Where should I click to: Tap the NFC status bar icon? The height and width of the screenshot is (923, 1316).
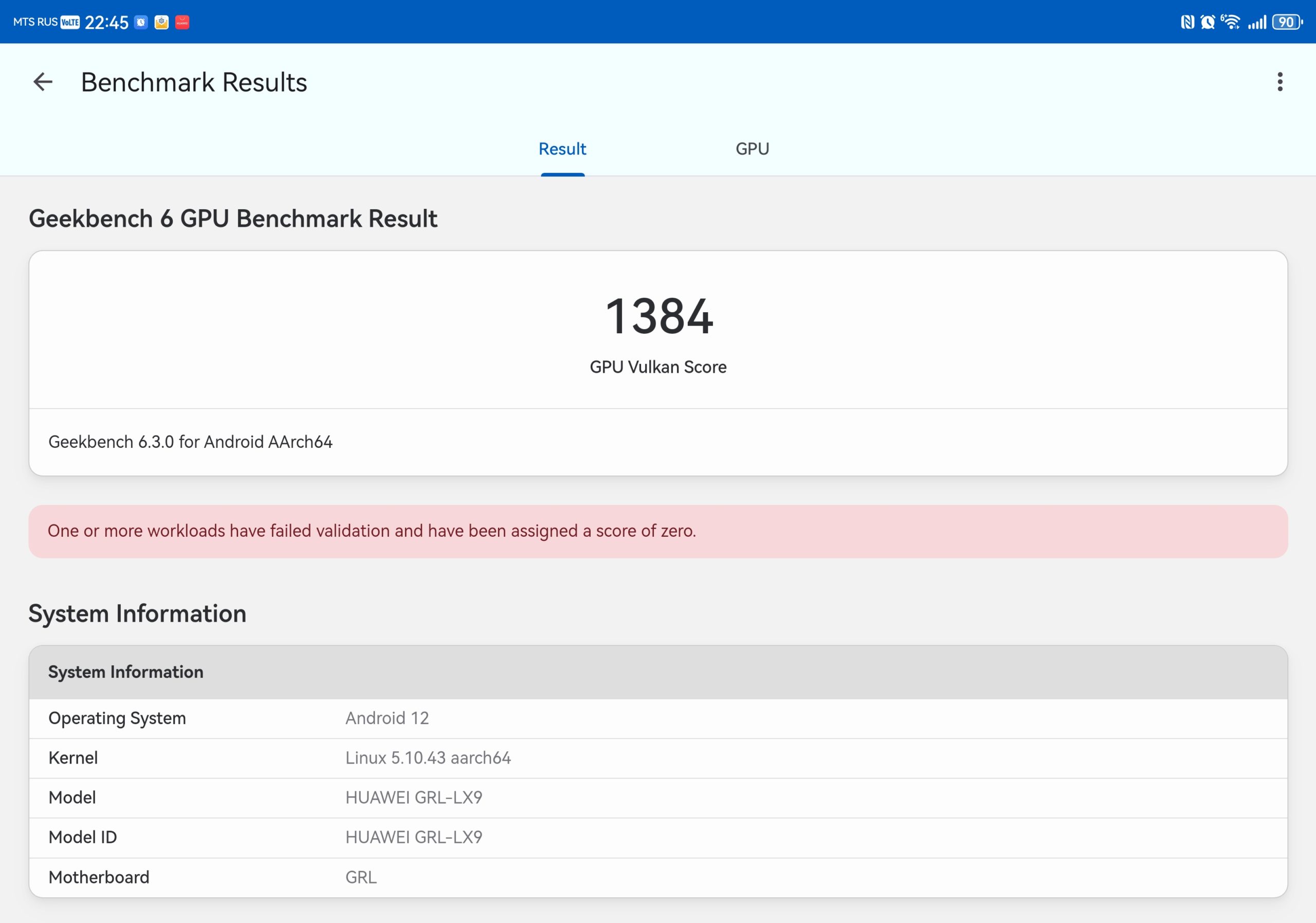(1187, 22)
